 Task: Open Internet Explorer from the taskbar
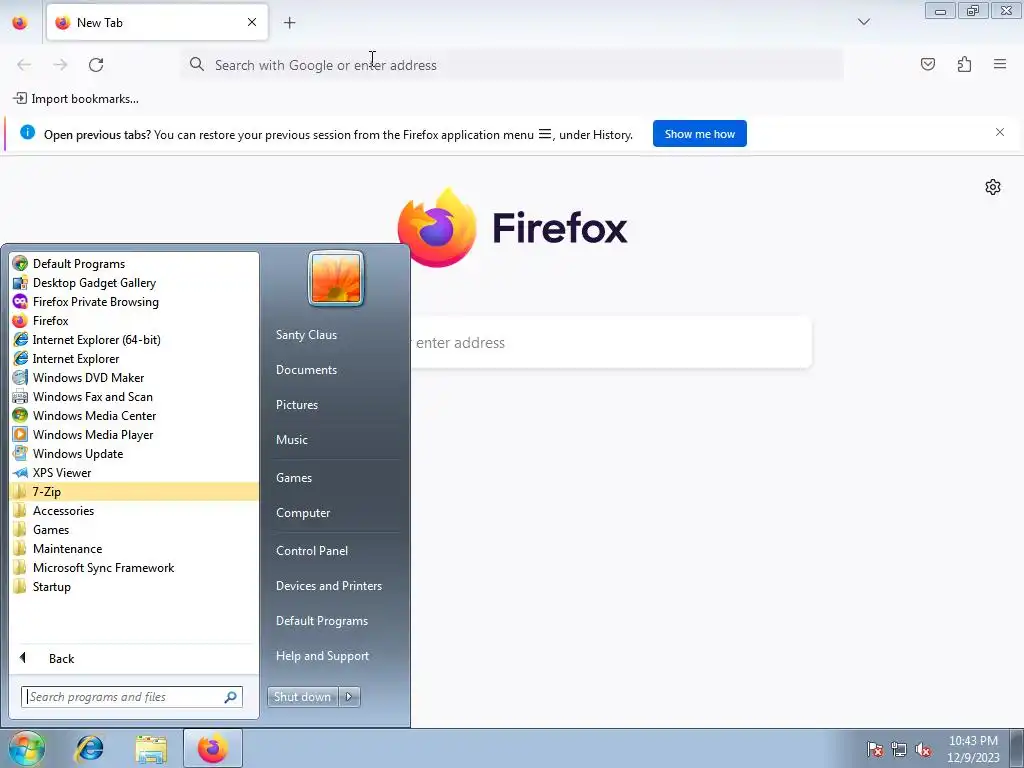click(x=89, y=748)
